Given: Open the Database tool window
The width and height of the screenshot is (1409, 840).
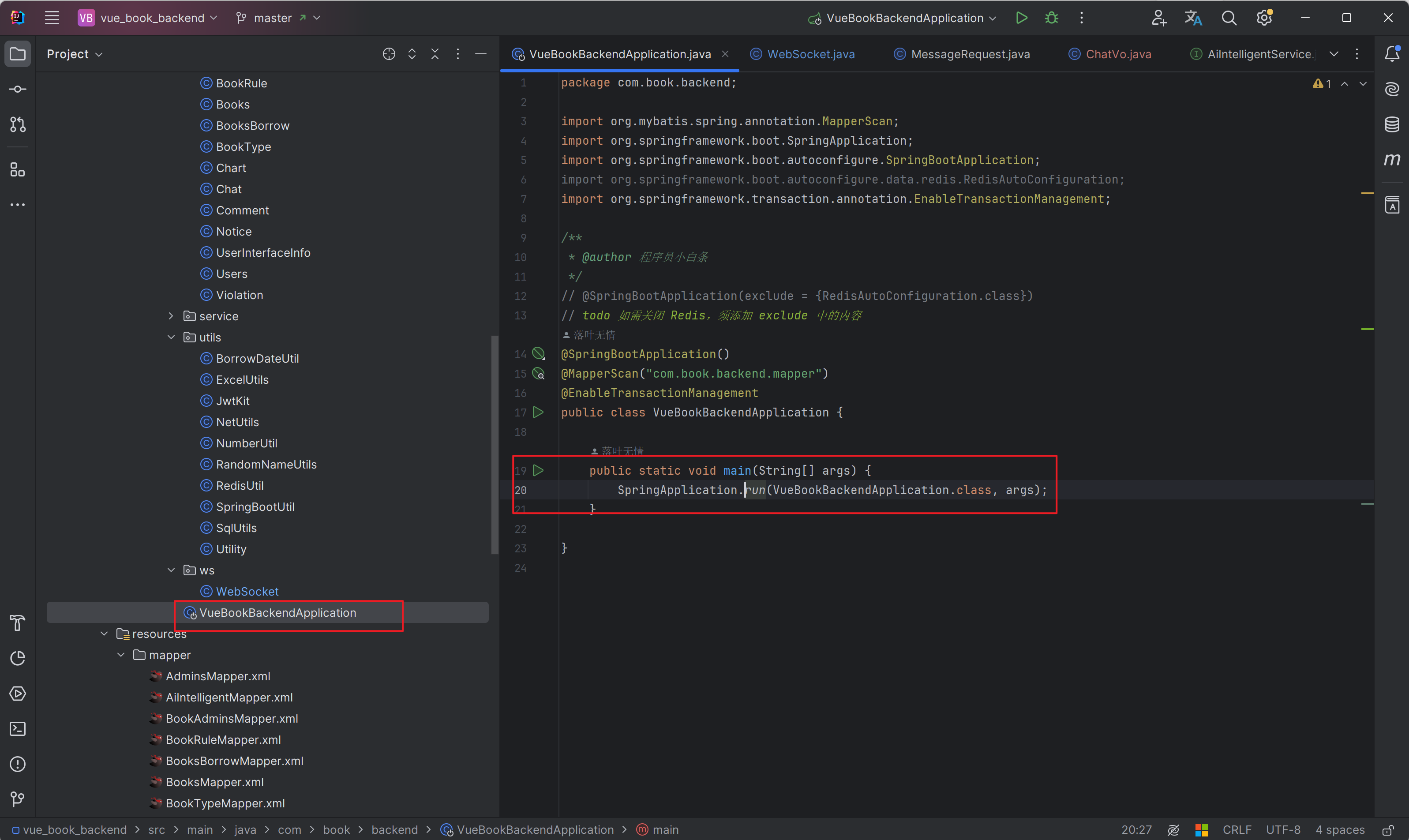Looking at the screenshot, I should [1392, 124].
